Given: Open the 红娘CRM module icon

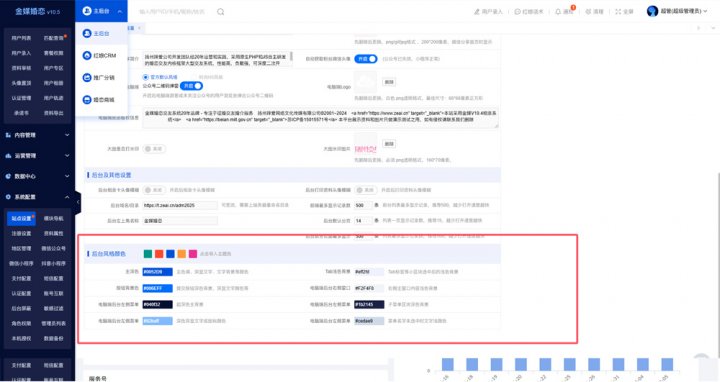Looking at the screenshot, I should (87, 56).
